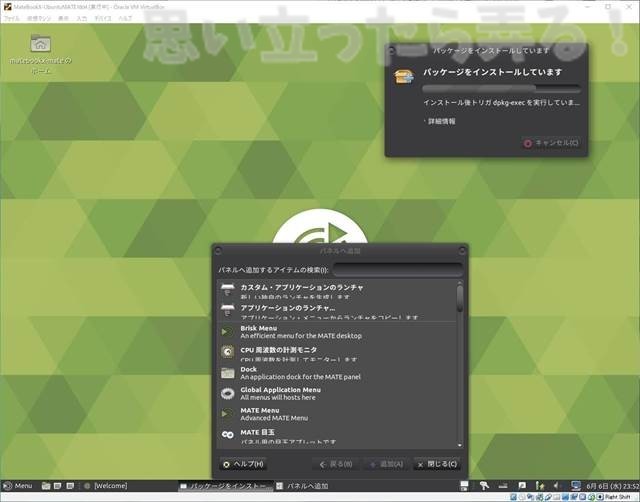Click the VirtualBox mouse integration green arrow icon

591,497
